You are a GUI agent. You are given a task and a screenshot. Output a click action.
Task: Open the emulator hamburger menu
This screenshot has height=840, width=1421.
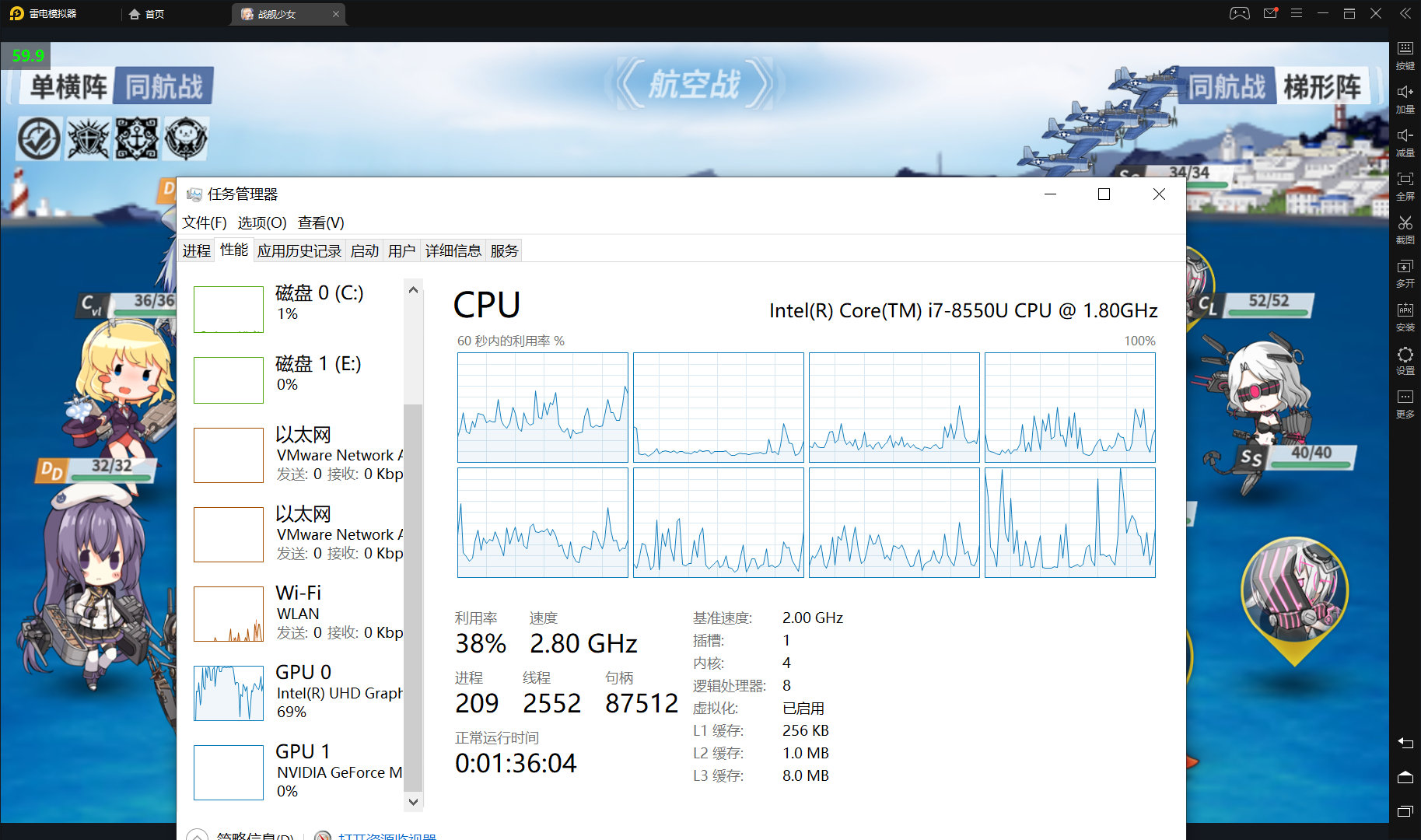pos(1297,13)
